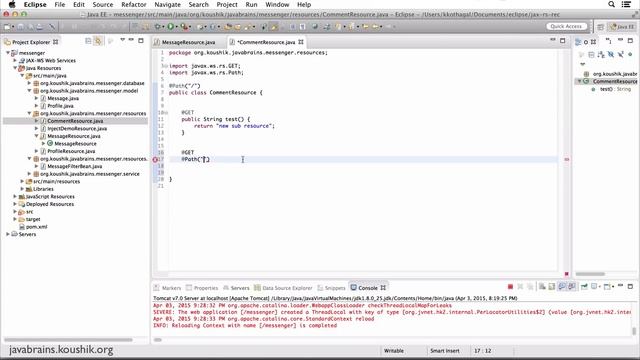Open the Properties tab
Image resolution: width=640 pixels, height=360 pixels.
coord(202,288)
